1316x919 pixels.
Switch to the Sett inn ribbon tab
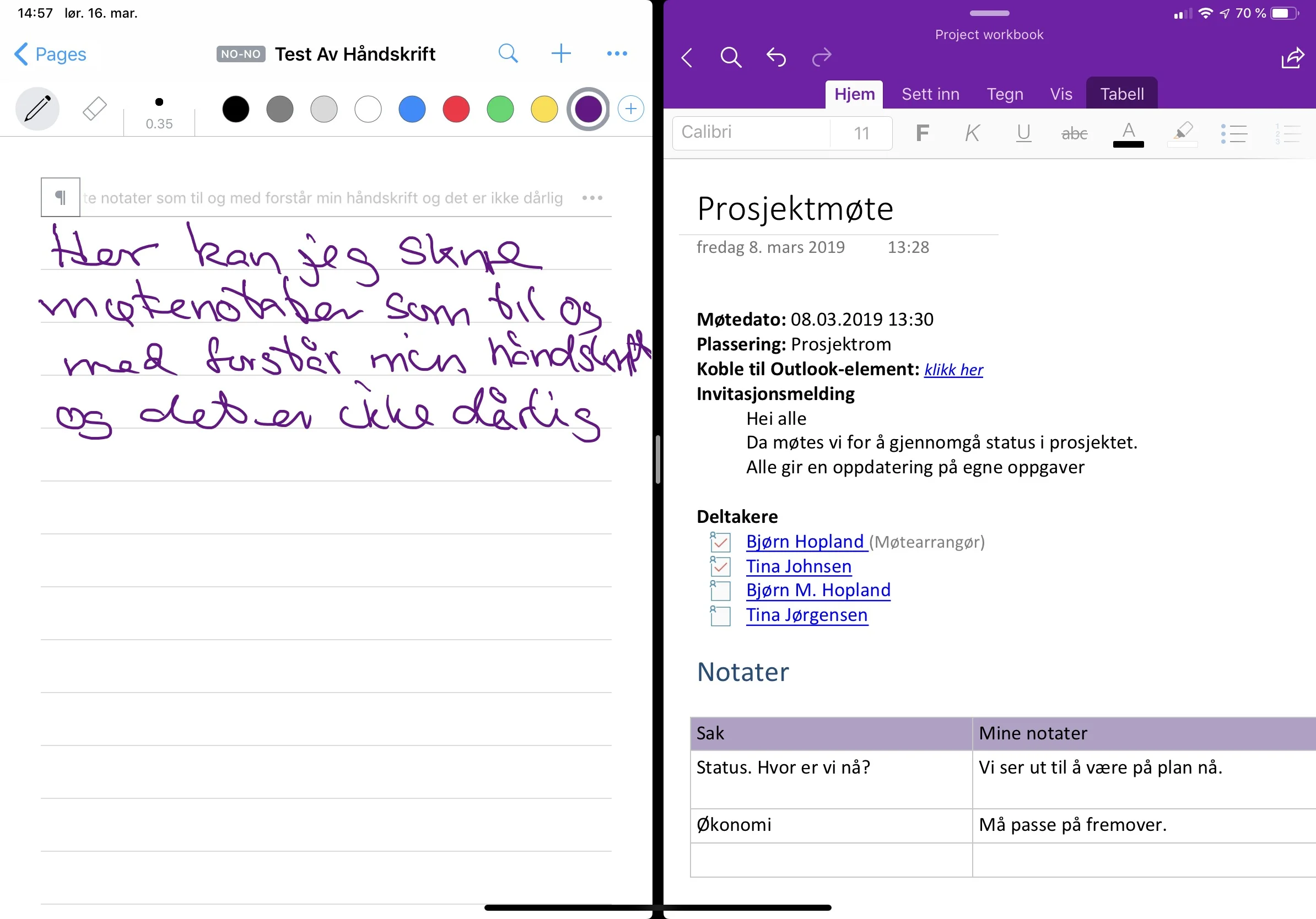930,94
